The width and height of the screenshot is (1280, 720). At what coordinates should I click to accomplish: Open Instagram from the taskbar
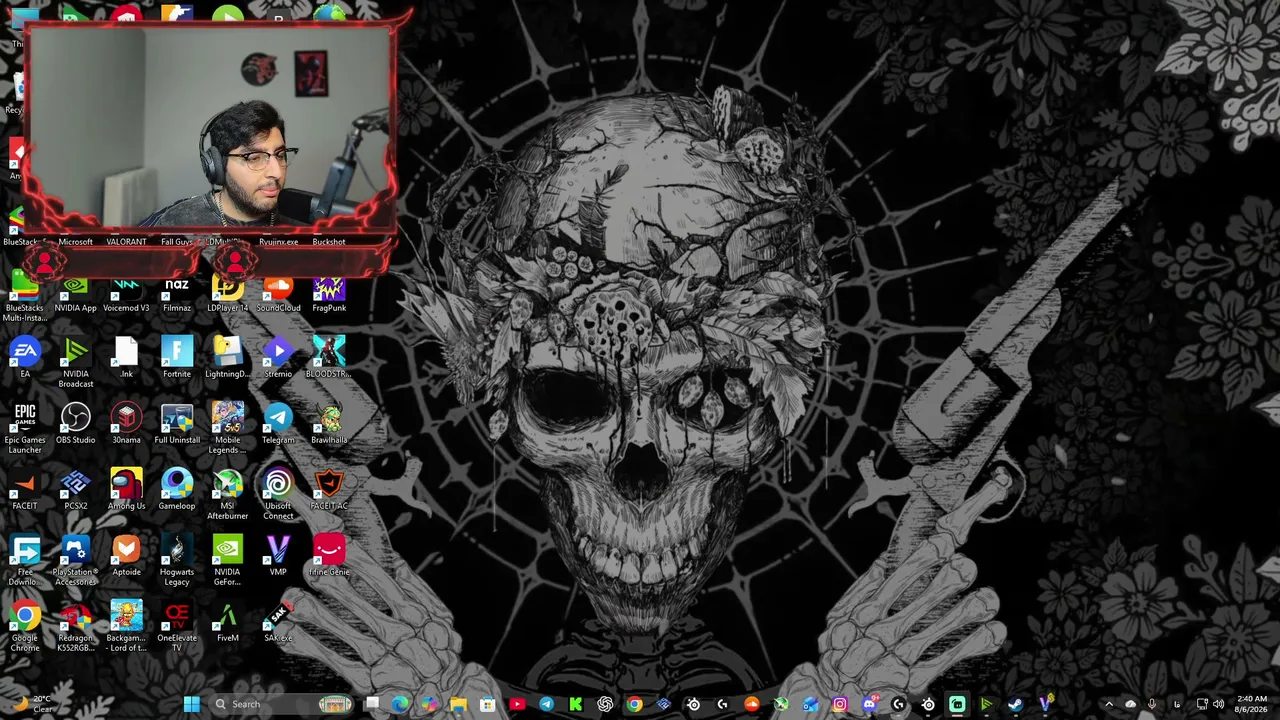(839, 704)
